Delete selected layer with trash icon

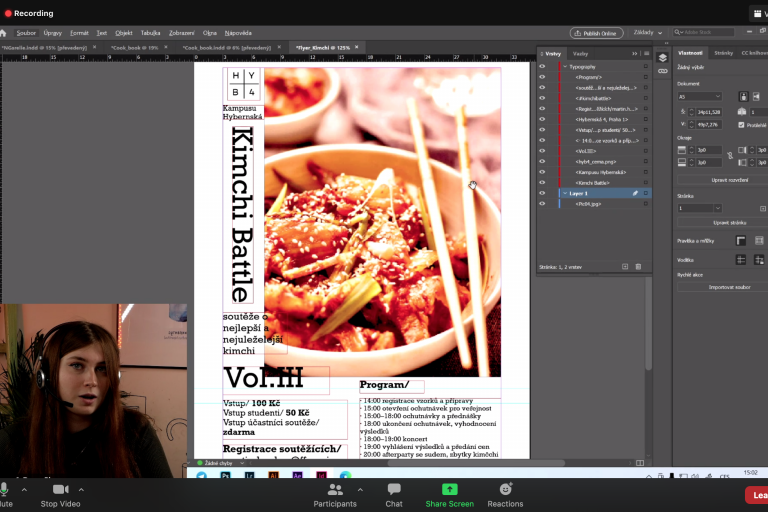pyautogui.click(x=639, y=267)
